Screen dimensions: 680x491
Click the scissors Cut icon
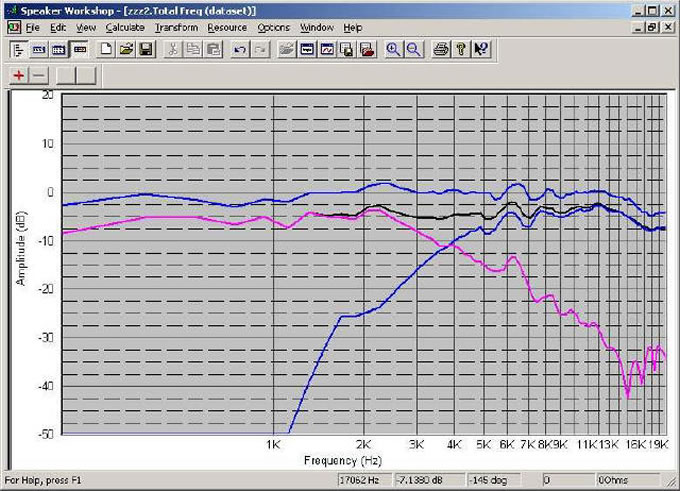click(173, 49)
